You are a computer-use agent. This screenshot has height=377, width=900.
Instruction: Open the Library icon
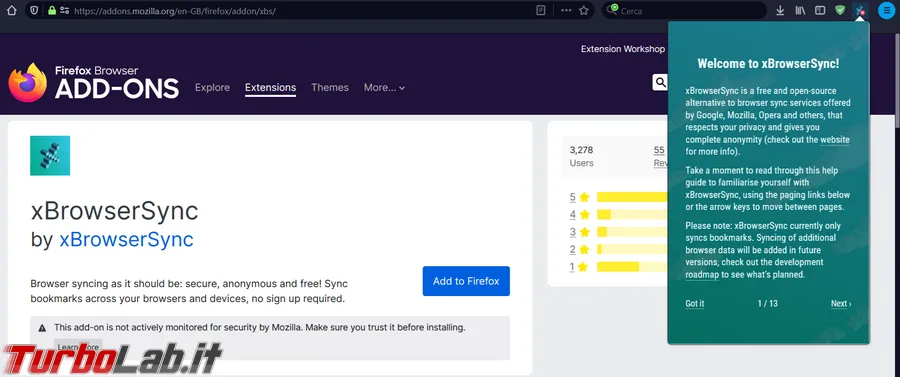coord(800,10)
